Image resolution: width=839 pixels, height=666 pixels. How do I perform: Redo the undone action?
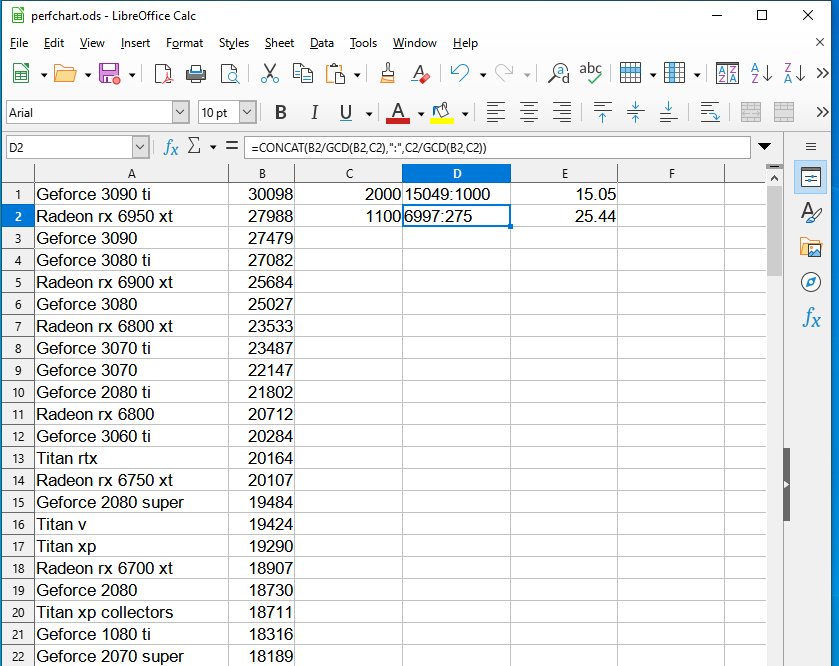coord(504,74)
